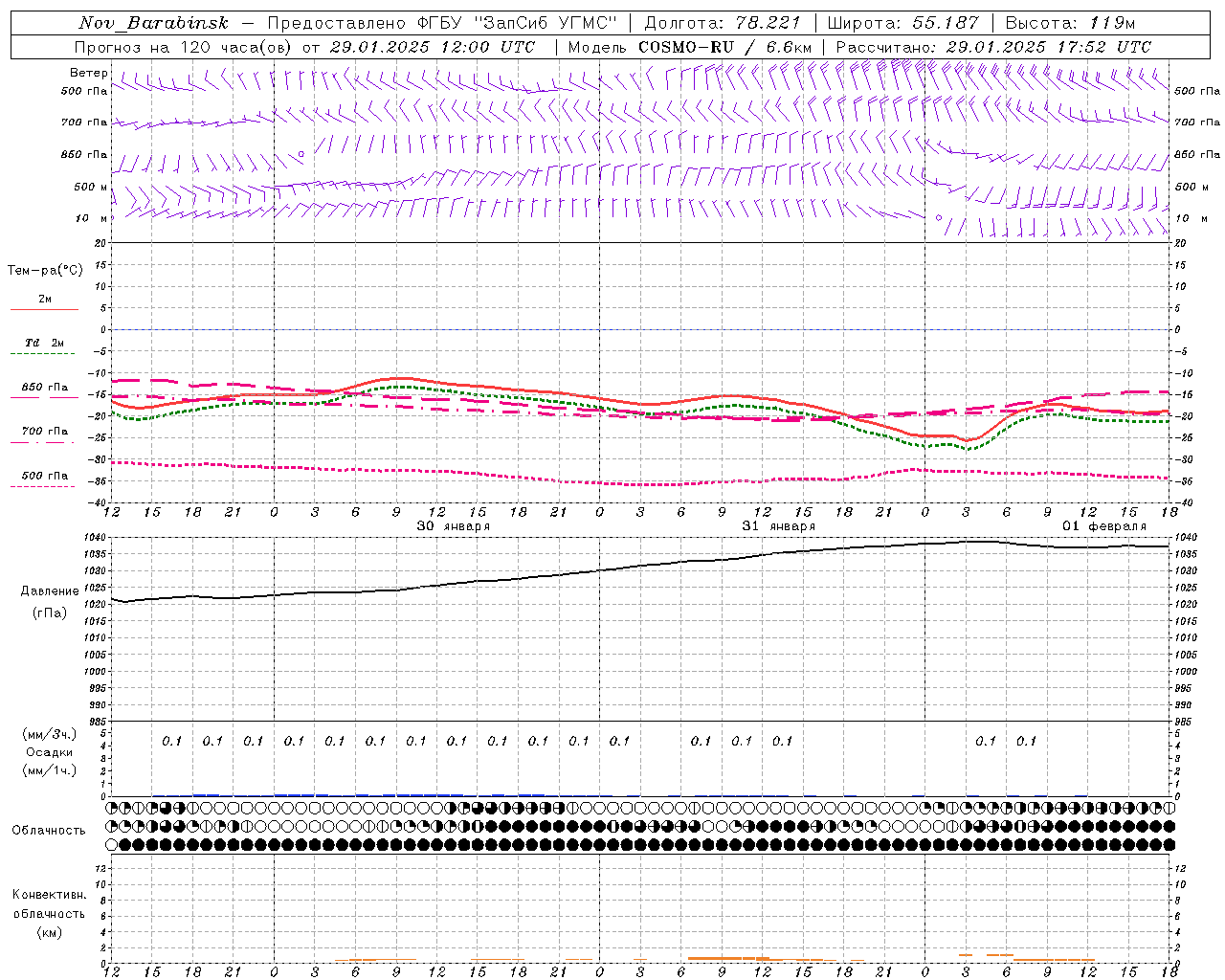Image resolution: width=1225 pixels, height=980 pixels.
Task: Click the cloud cover label "Облачность"
Action: click(x=49, y=831)
